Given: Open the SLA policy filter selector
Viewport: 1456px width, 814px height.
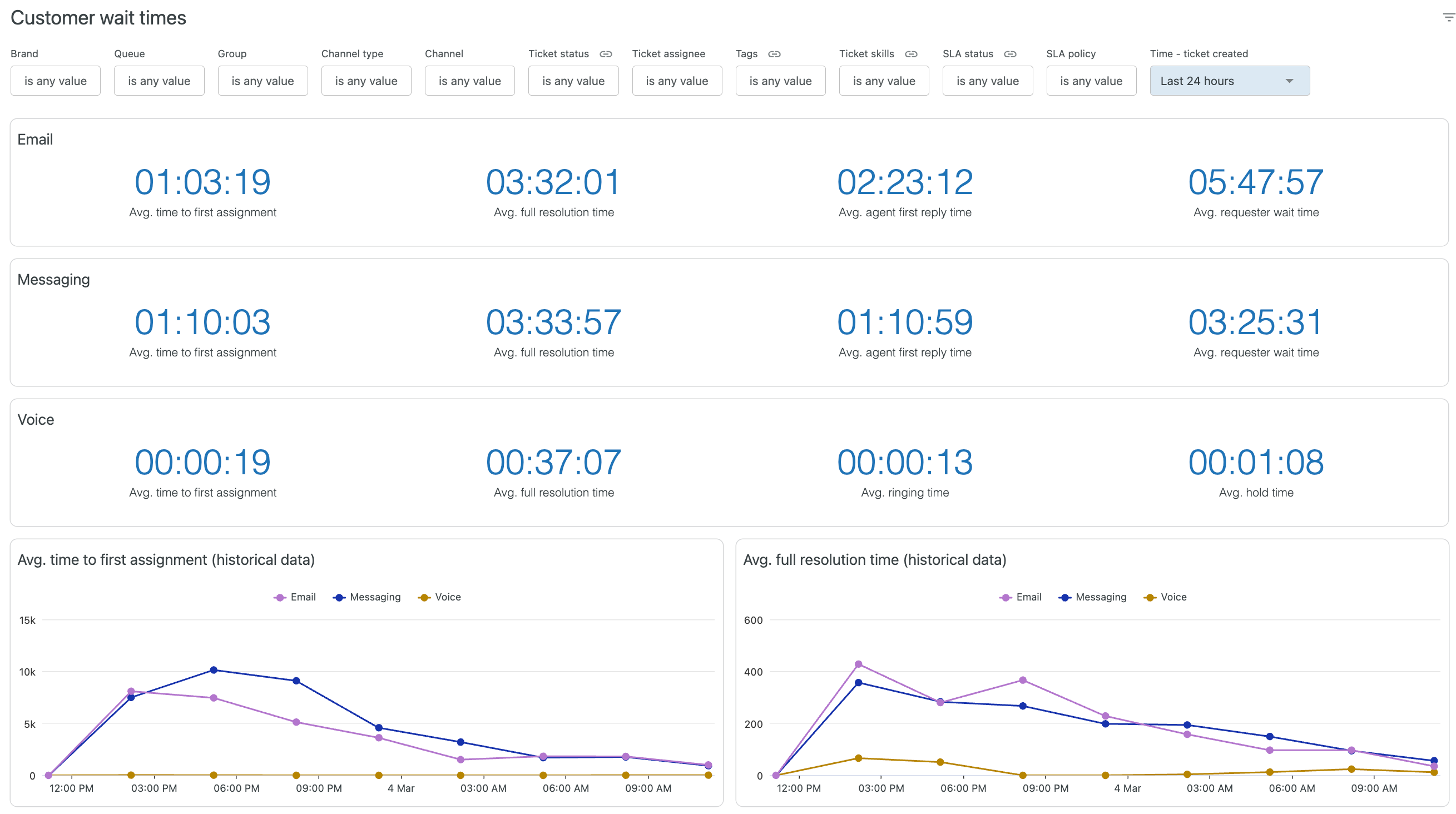Looking at the screenshot, I should coord(1091,81).
